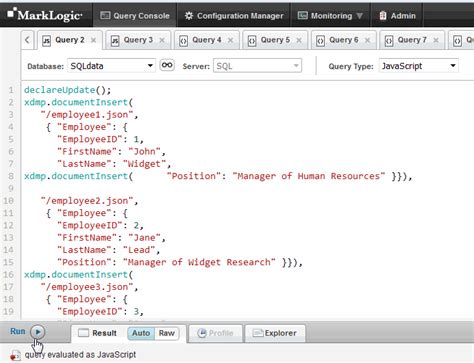Click the "Lead" last name value

(139, 250)
